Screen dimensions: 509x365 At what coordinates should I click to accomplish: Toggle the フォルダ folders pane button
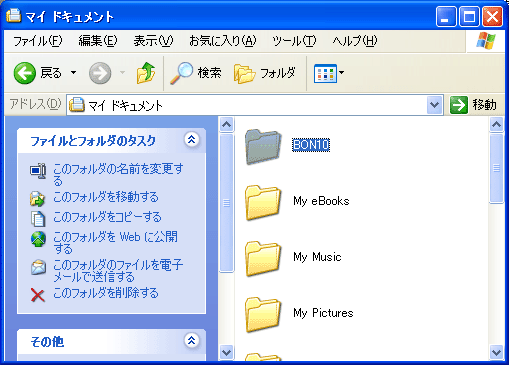[x=265, y=73]
